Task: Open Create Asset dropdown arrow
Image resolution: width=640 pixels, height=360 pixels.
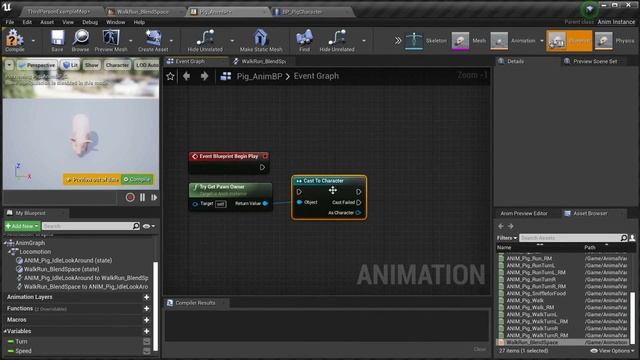Action: (x=171, y=41)
